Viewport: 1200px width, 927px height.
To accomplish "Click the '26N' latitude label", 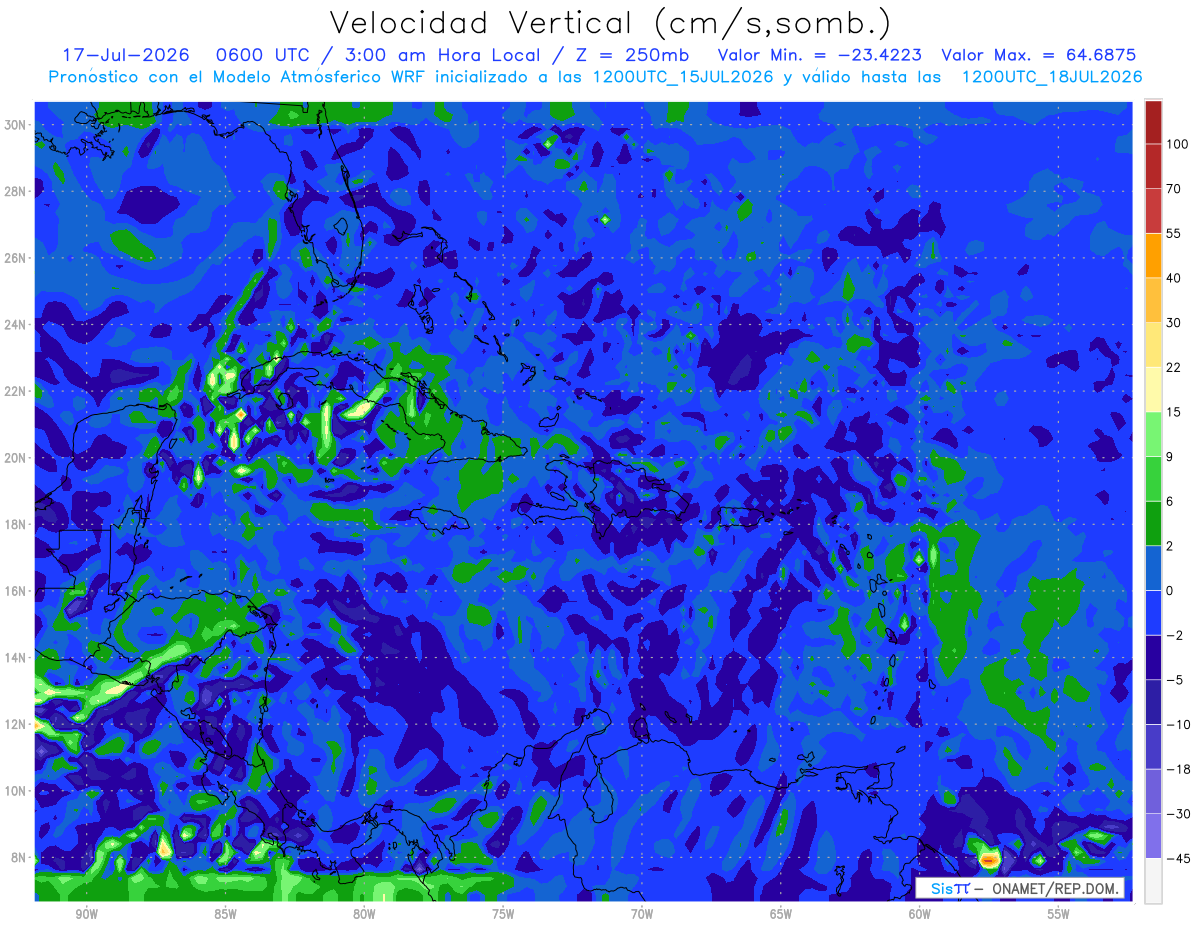I will point(16,258).
